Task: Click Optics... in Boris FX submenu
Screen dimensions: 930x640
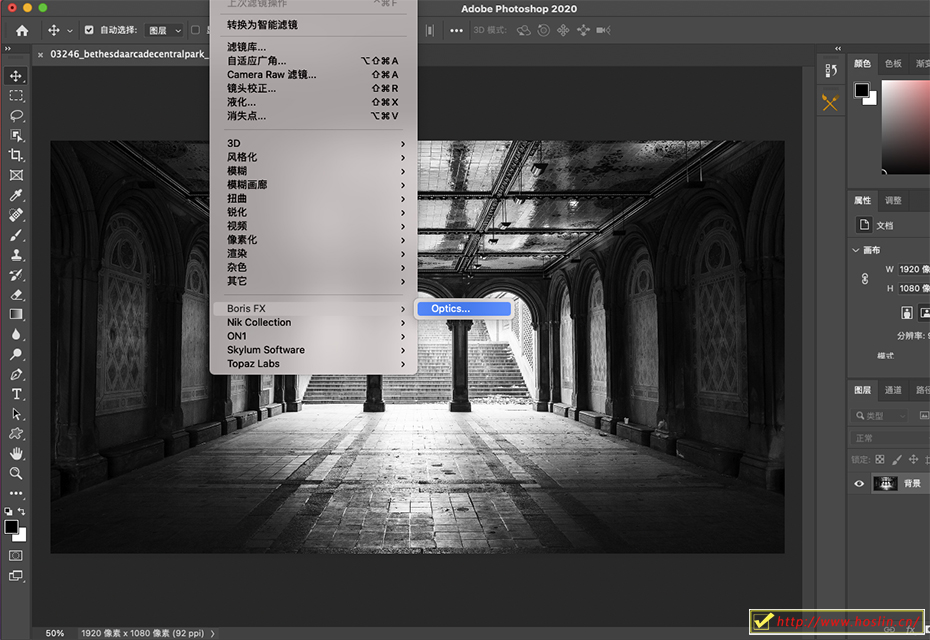Action: (463, 308)
